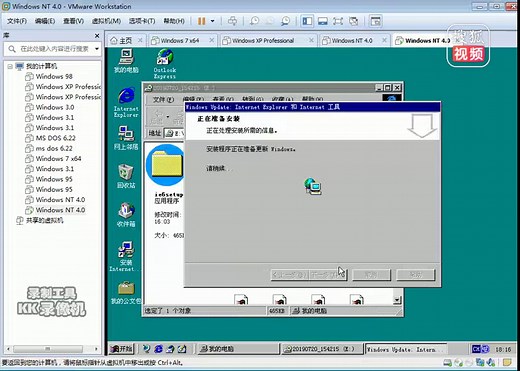Screen dimensions: 520x371
Task: Click the yellow message log icon
Action: (507, 362)
